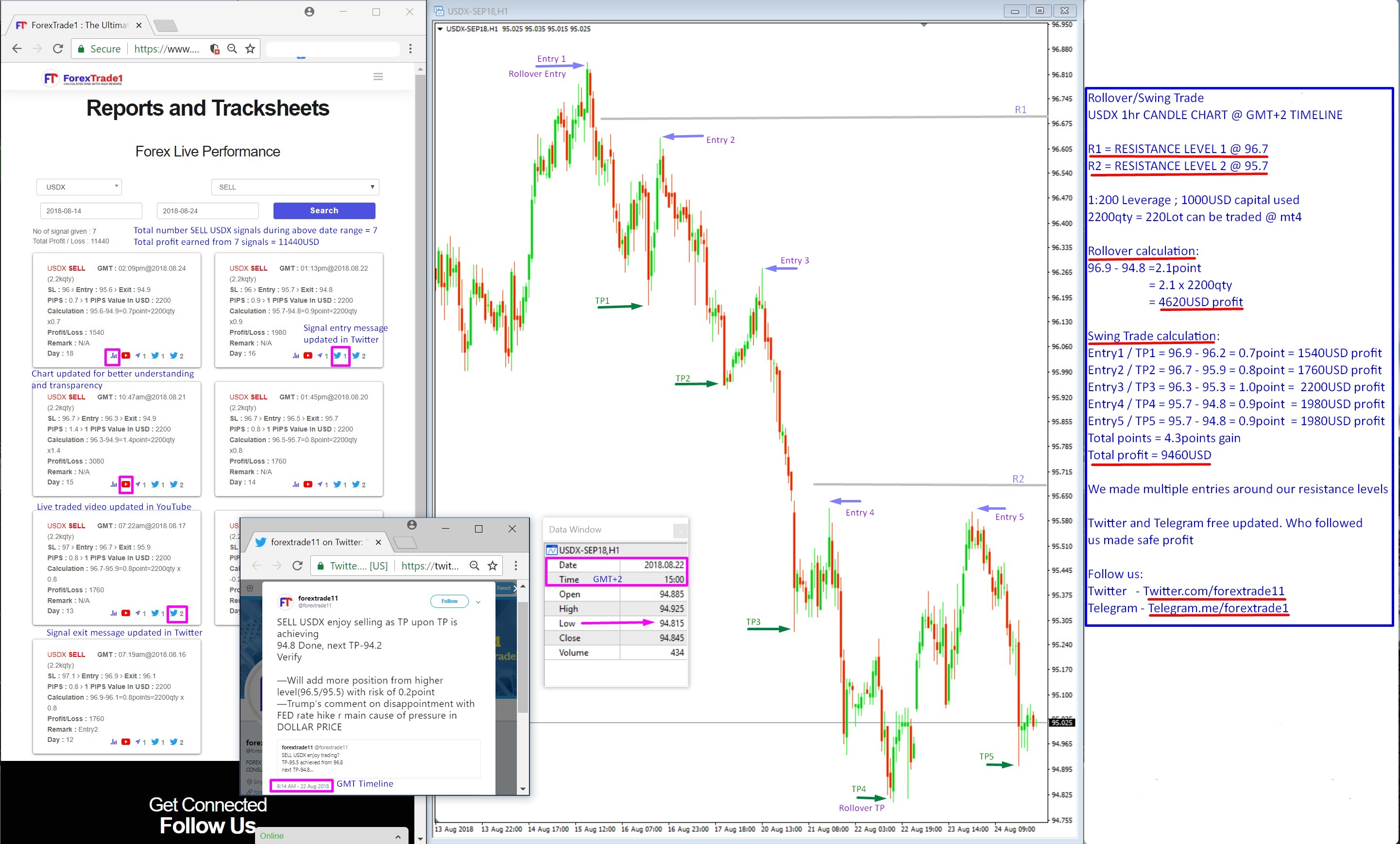This screenshot has width=1400, height=844.
Task: Open the USDX-SEP18,H1 chart triangle menu
Action: pos(440,29)
